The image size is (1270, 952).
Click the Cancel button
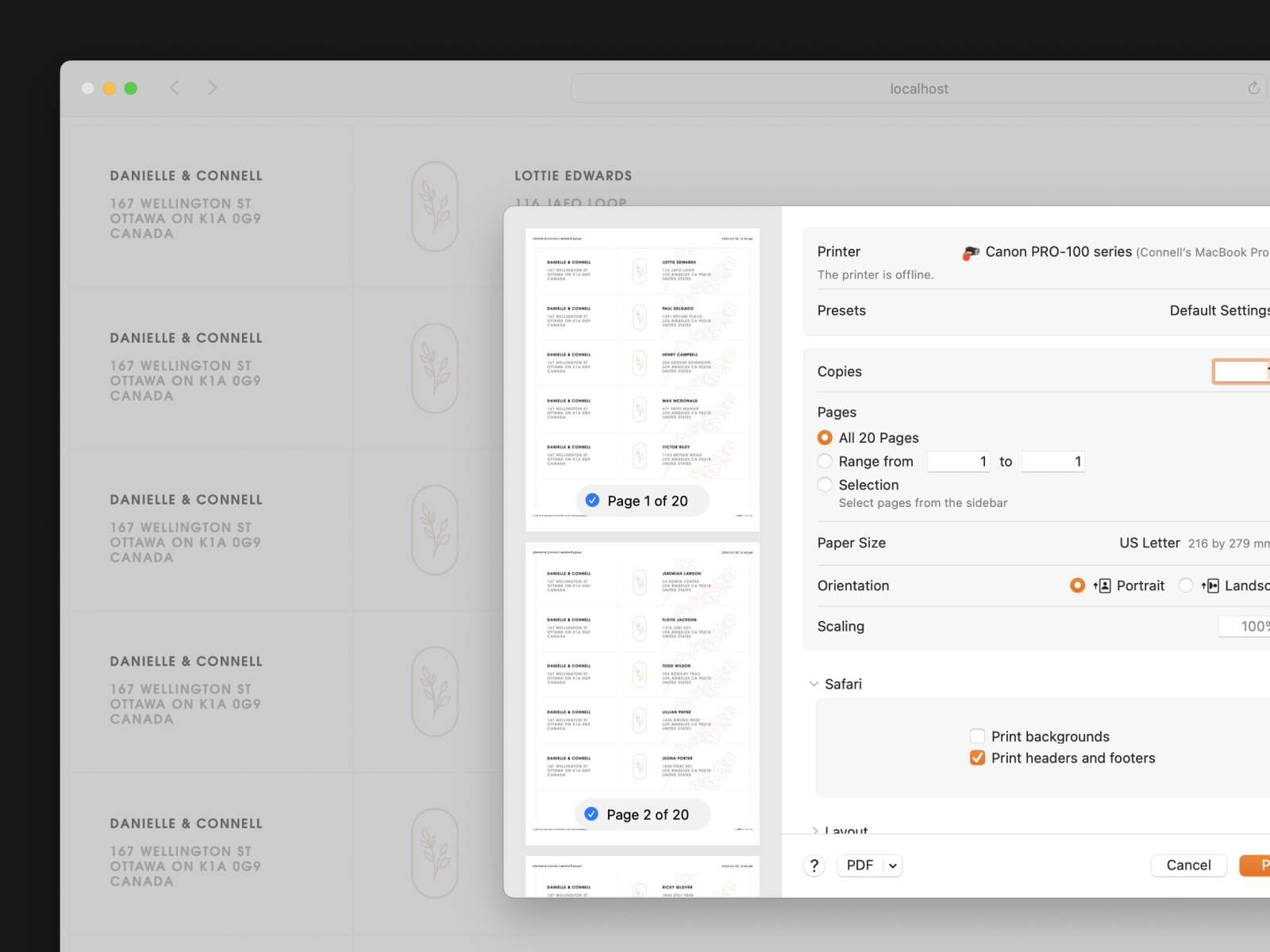pos(1188,866)
